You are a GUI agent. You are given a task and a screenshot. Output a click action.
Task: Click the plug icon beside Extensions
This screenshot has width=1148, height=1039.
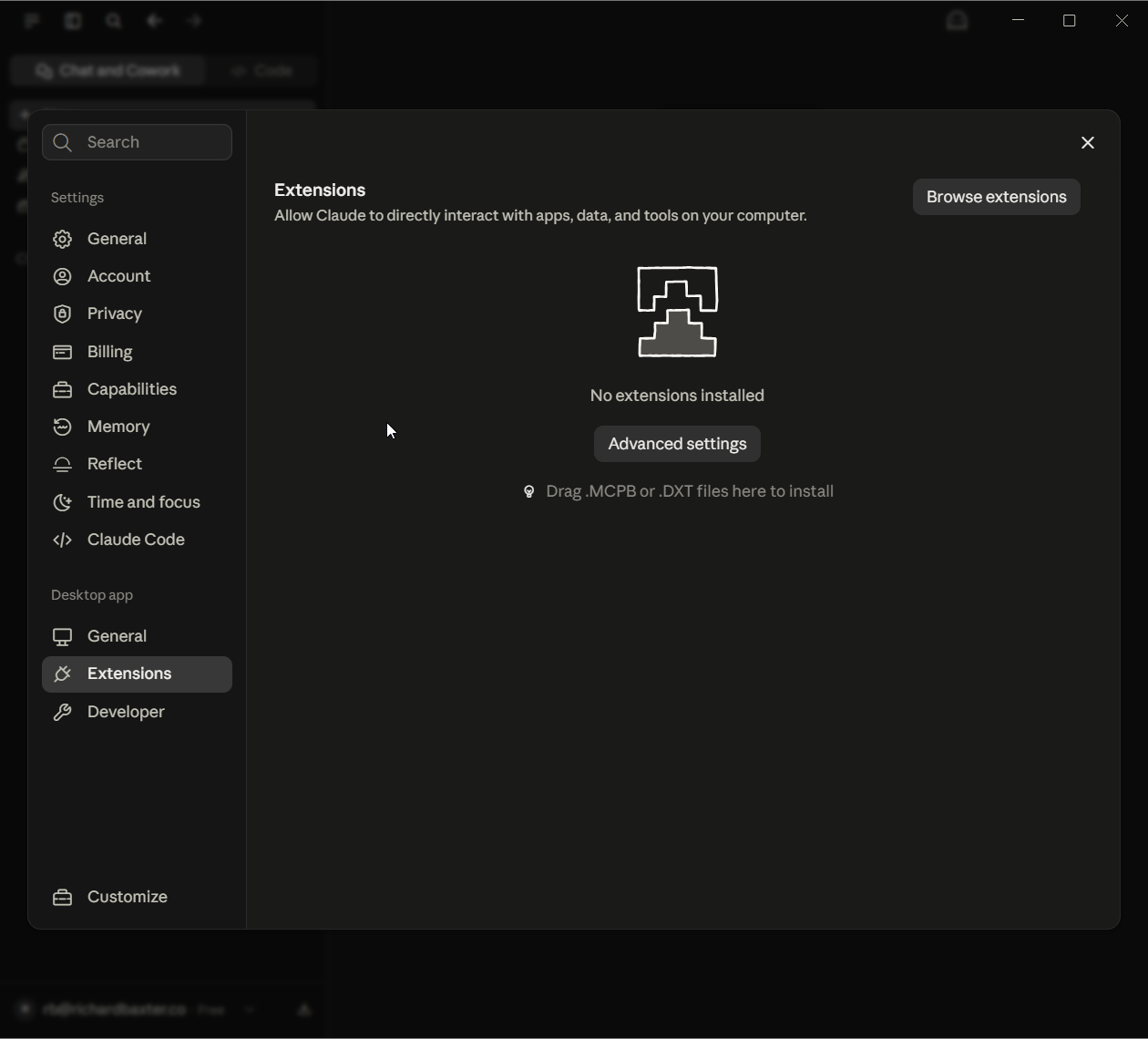tap(62, 674)
